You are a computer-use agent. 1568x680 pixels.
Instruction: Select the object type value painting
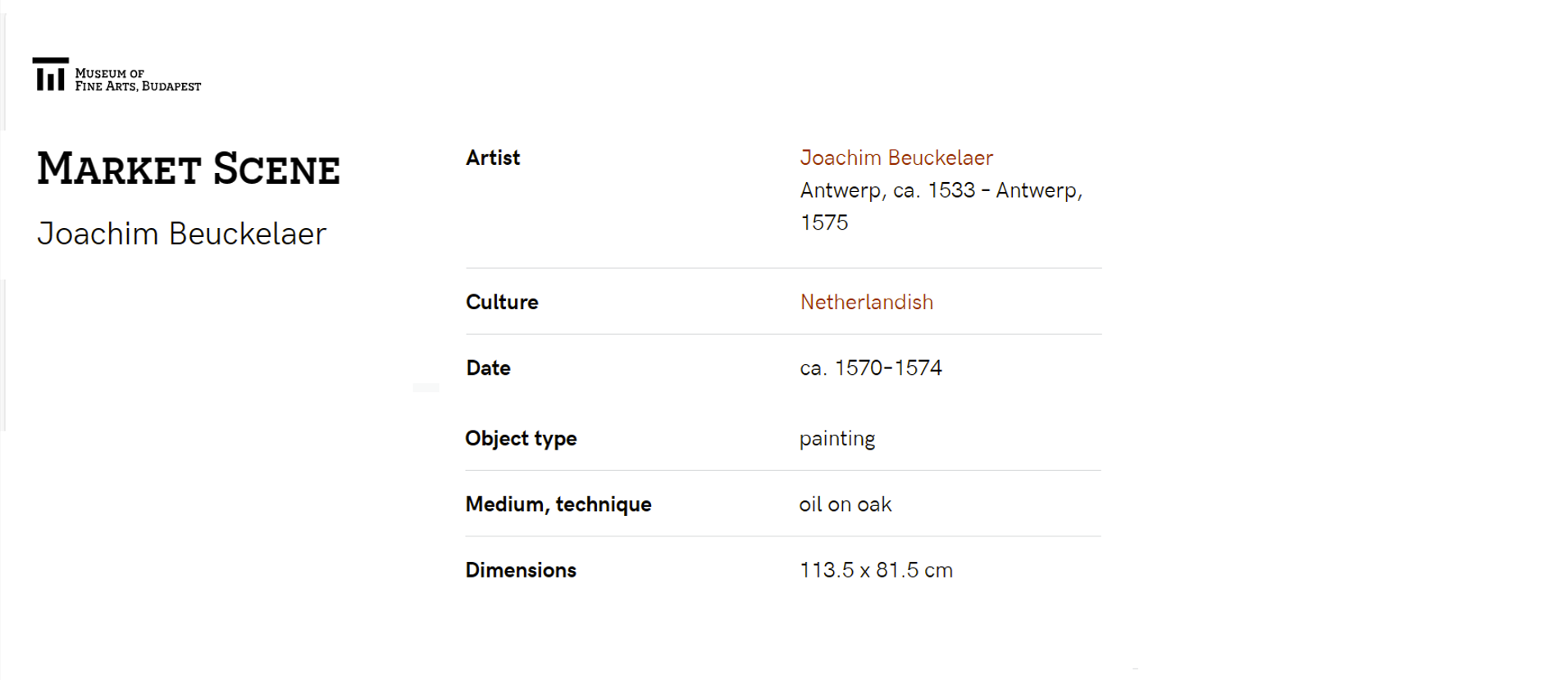coord(837,439)
